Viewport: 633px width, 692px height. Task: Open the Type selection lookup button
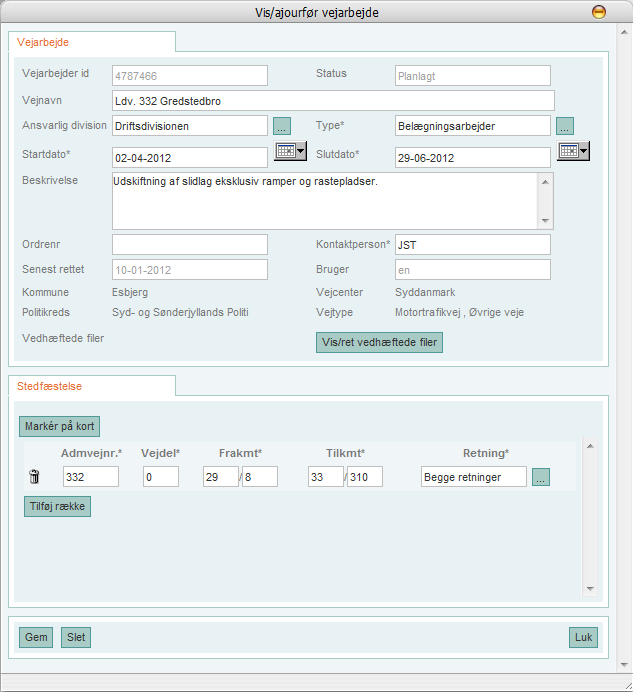(565, 126)
